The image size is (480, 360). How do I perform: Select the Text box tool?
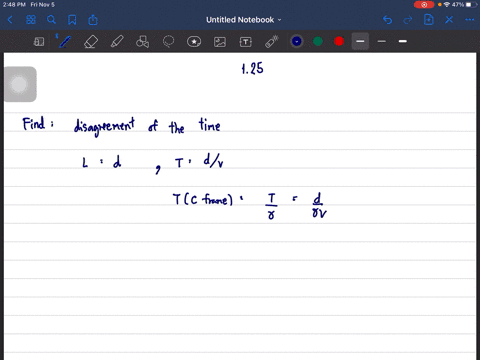pos(246,42)
